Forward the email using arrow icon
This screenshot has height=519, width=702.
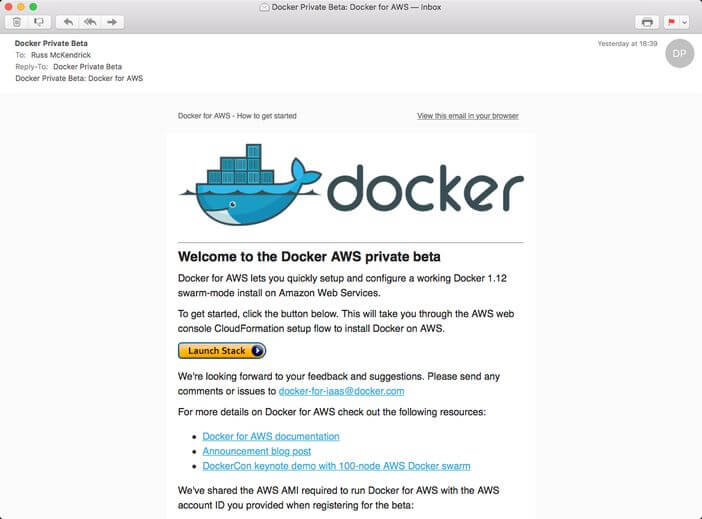[x=112, y=21]
